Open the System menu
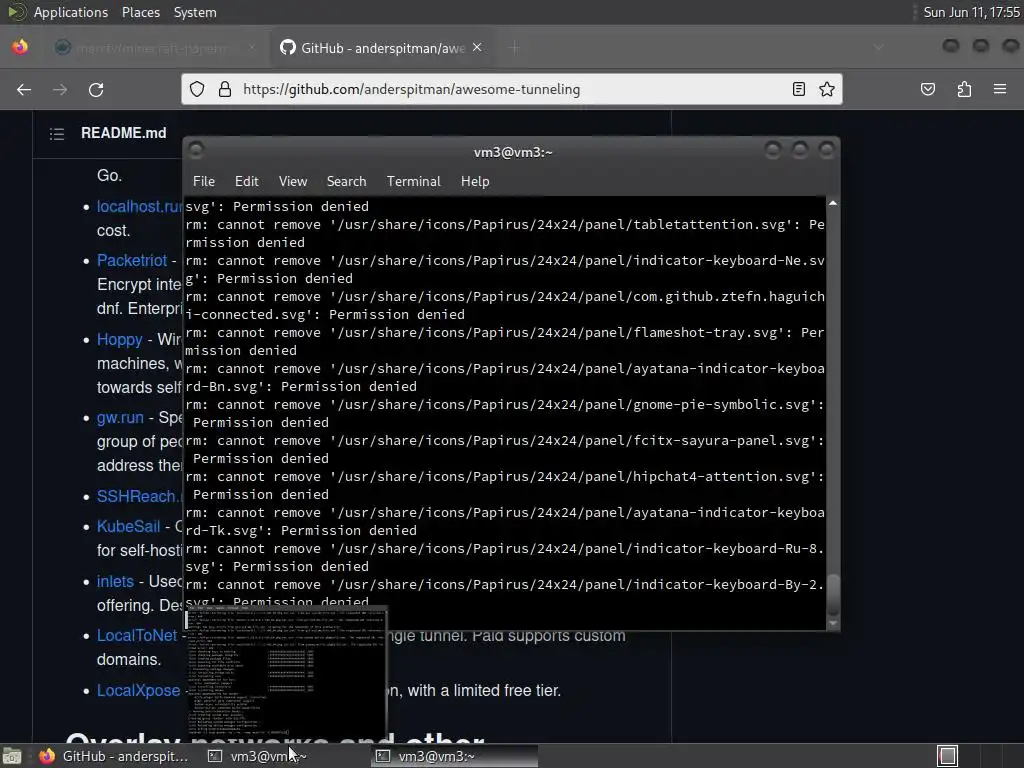The height and width of the screenshot is (768, 1024). point(195,12)
